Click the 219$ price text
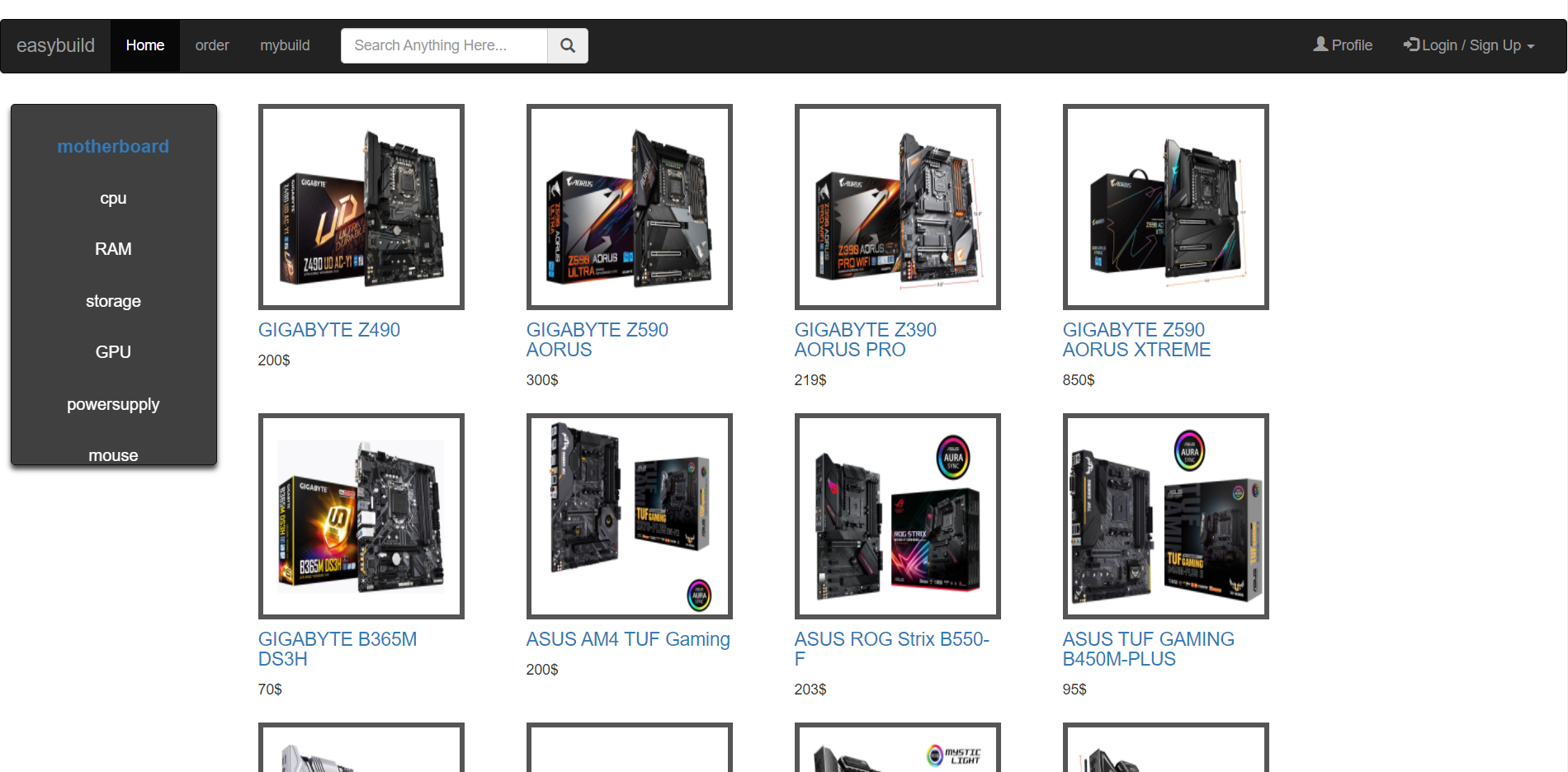This screenshot has height=772, width=1568. [x=810, y=380]
